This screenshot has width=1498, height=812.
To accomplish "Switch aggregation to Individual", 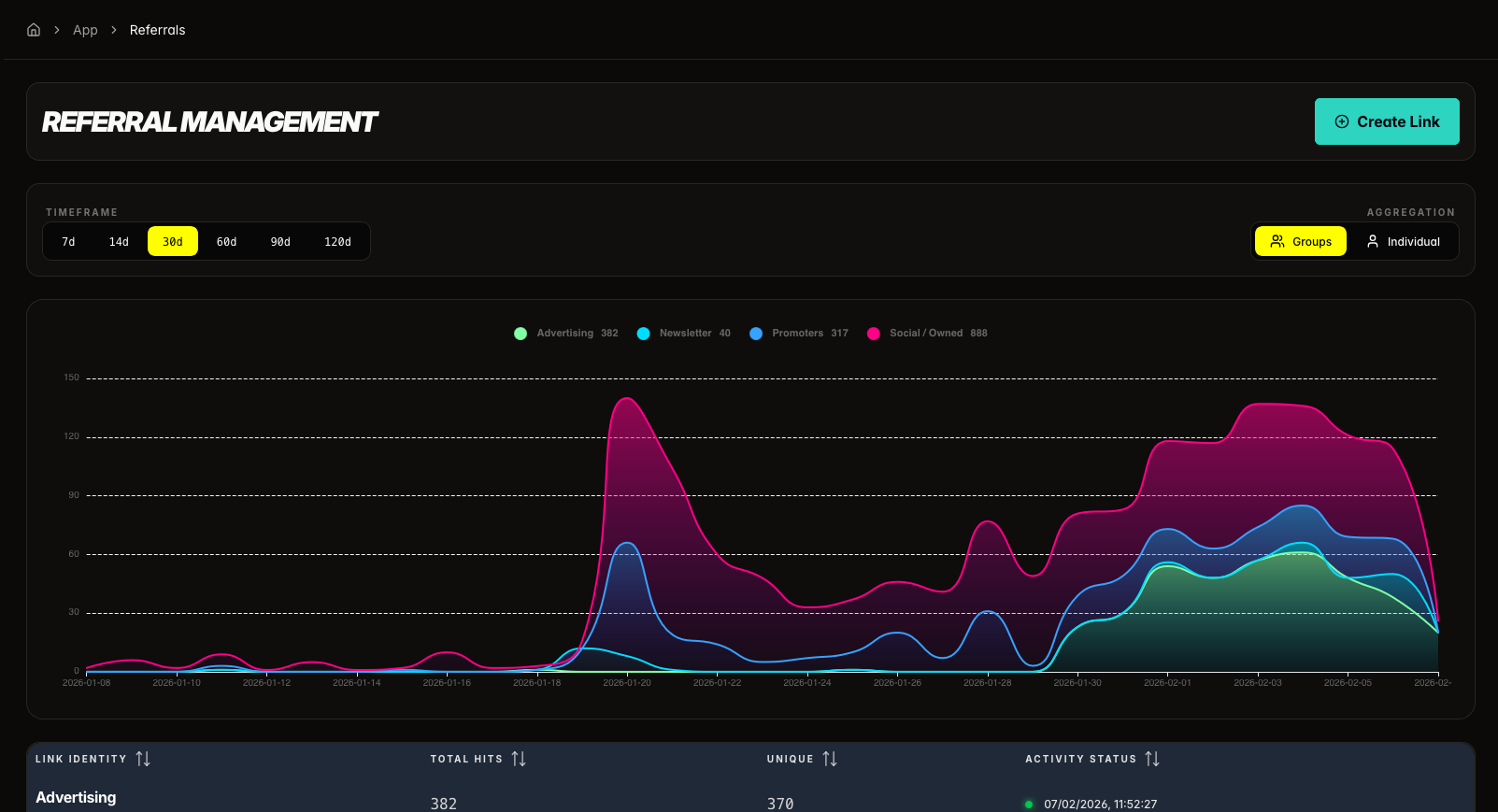I will click(x=1403, y=242).
